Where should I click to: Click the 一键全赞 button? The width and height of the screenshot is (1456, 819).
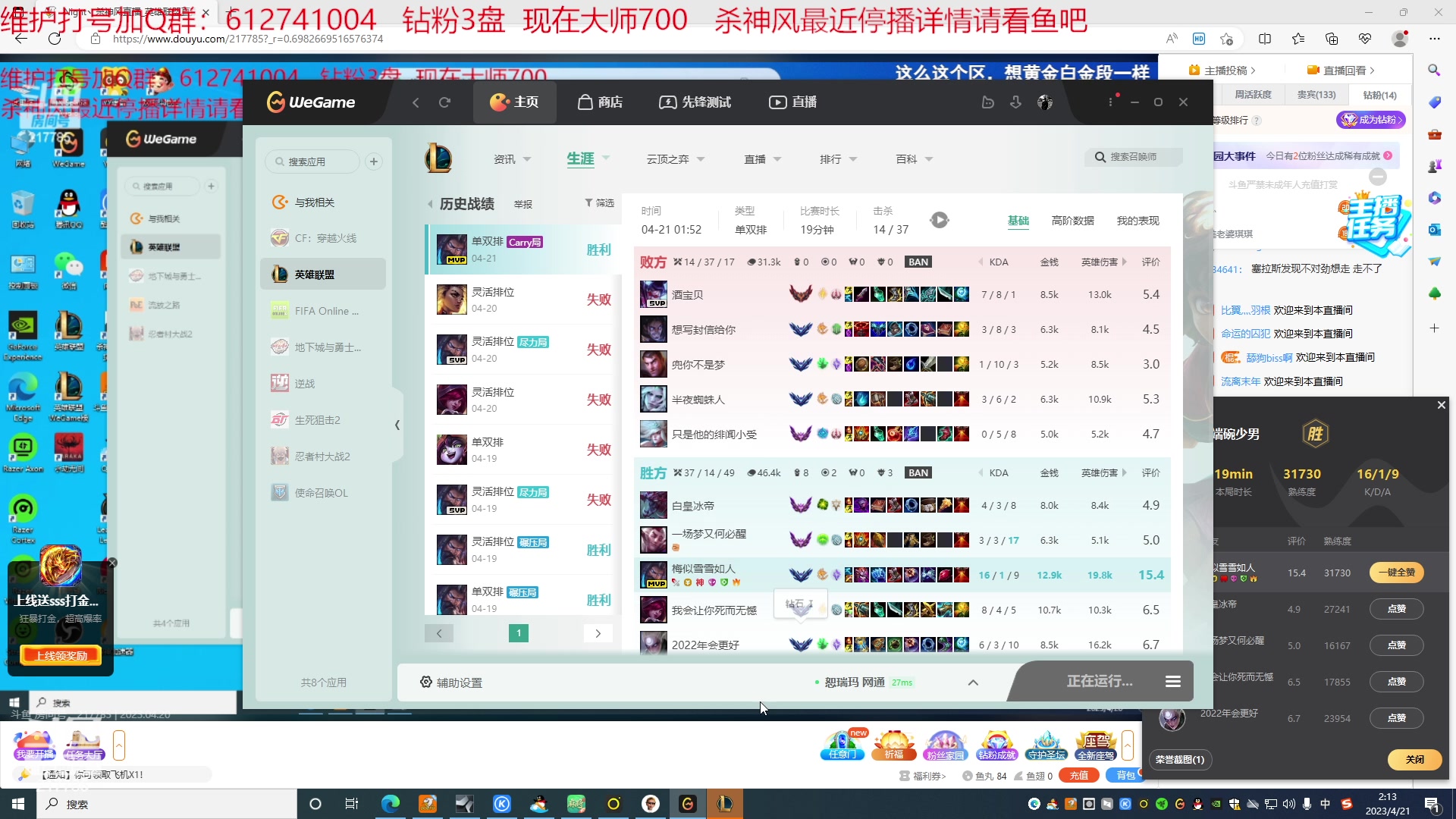pyautogui.click(x=1396, y=573)
